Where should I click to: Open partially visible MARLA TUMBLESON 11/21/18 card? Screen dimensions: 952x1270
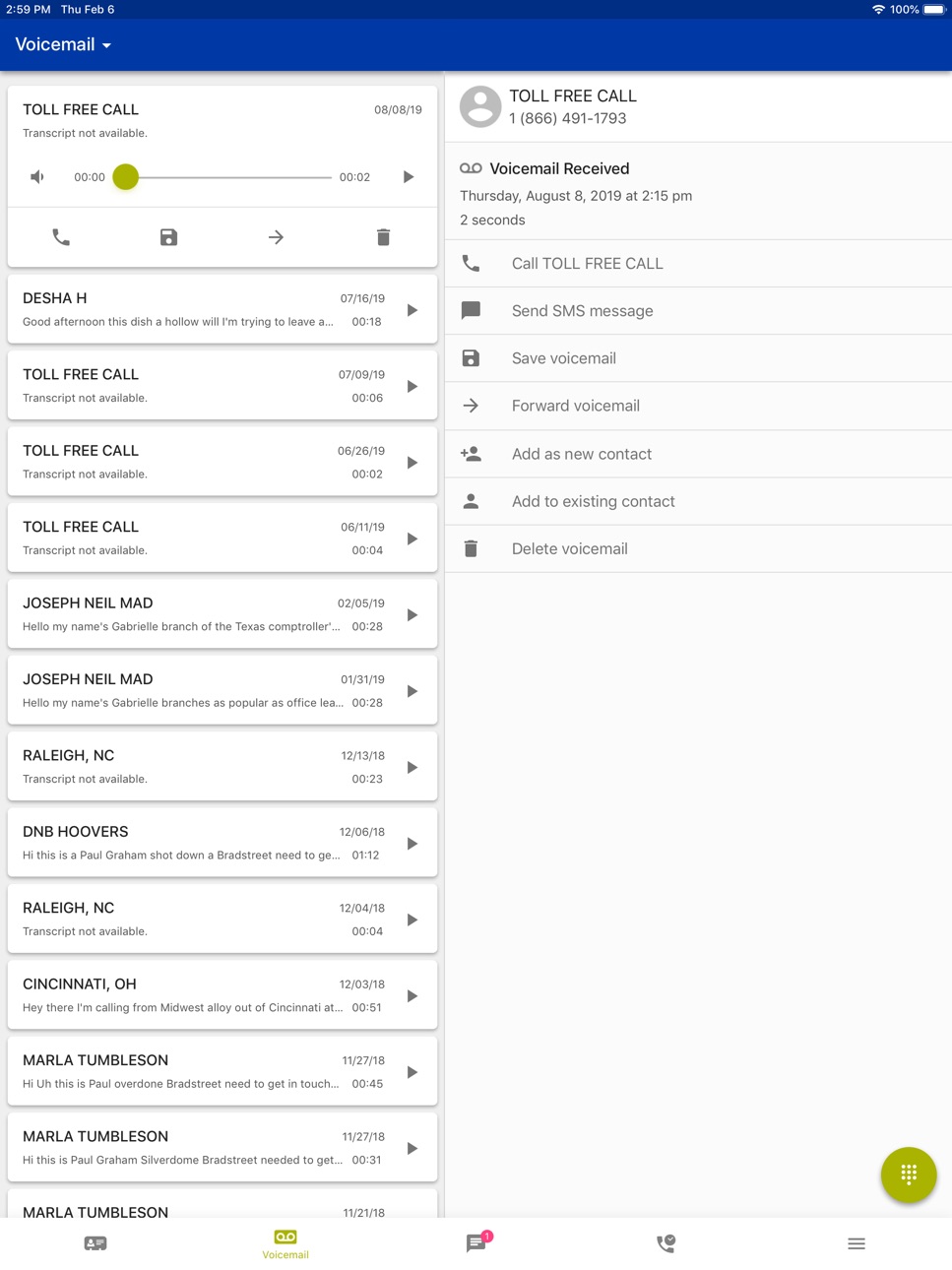tap(222, 1204)
